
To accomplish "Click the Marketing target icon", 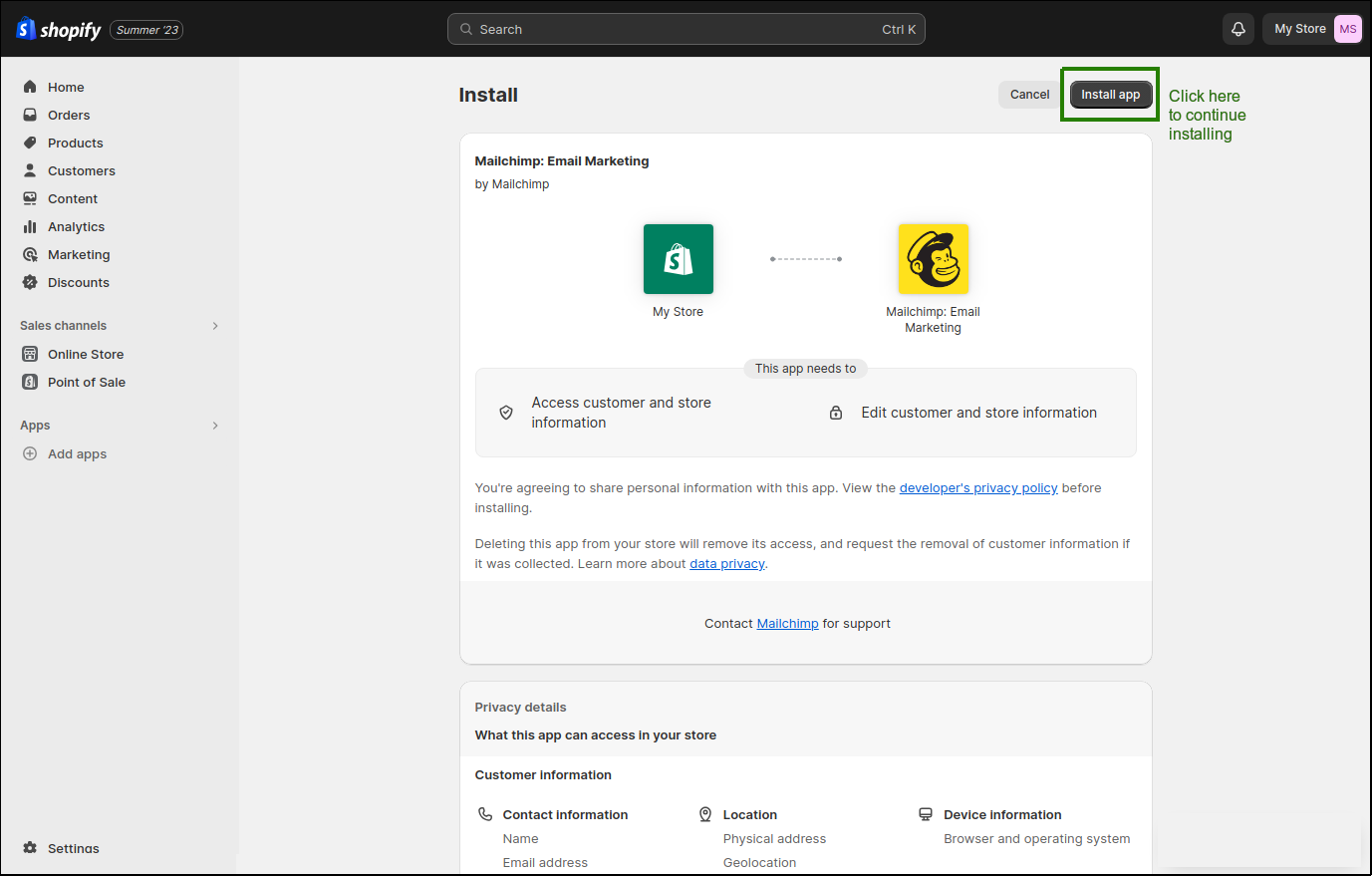I will tap(30, 254).
